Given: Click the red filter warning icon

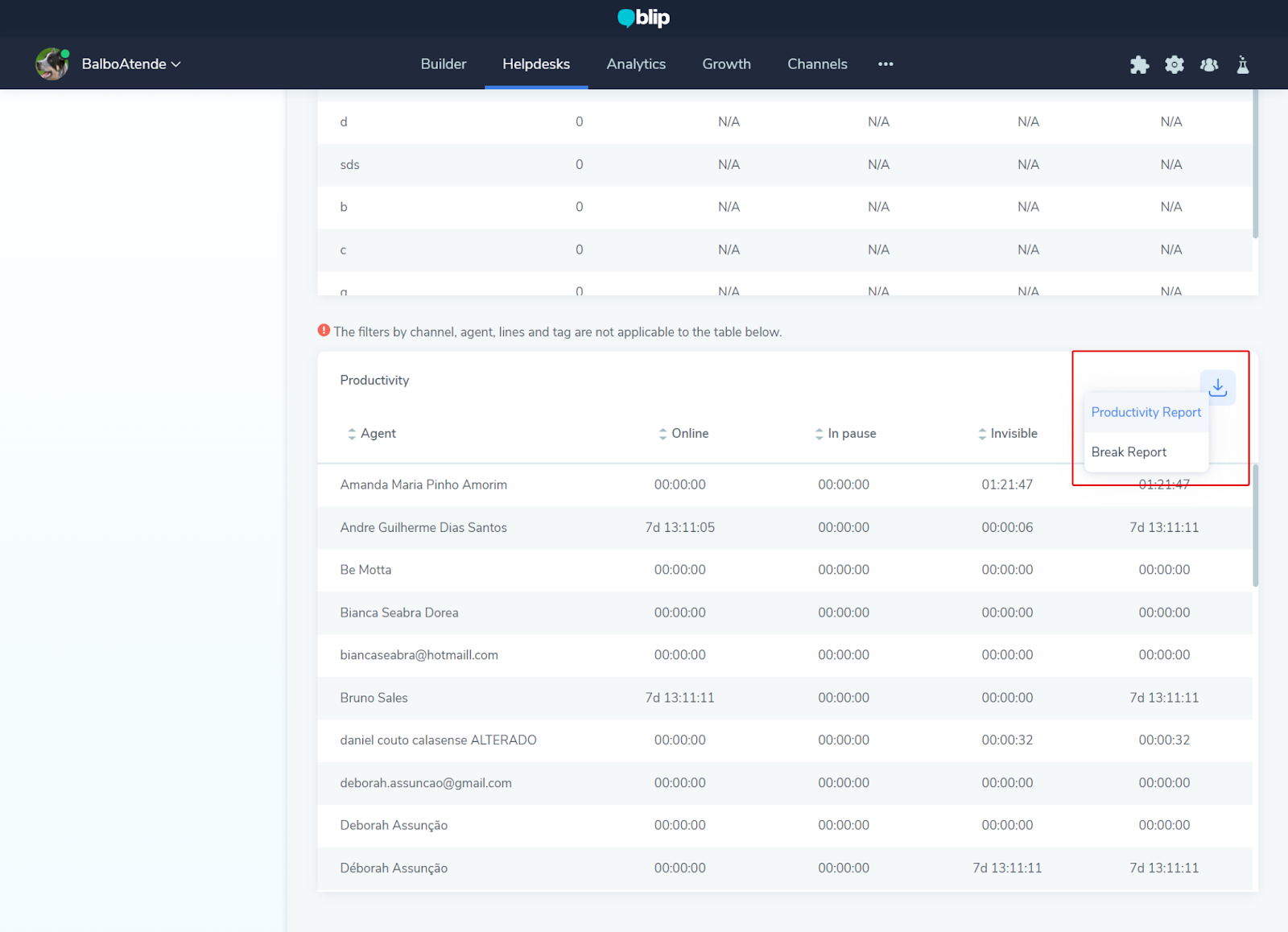Looking at the screenshot, I should [x=324, y=331].
